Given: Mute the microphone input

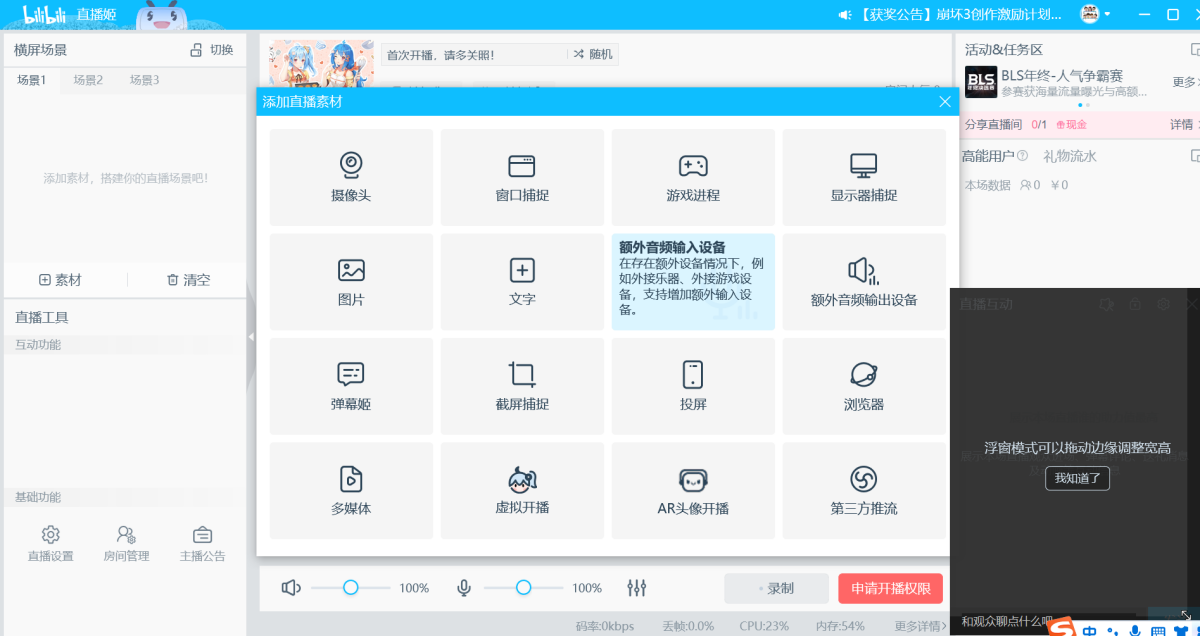Looking at the screenshot, I should click(463, 588).
